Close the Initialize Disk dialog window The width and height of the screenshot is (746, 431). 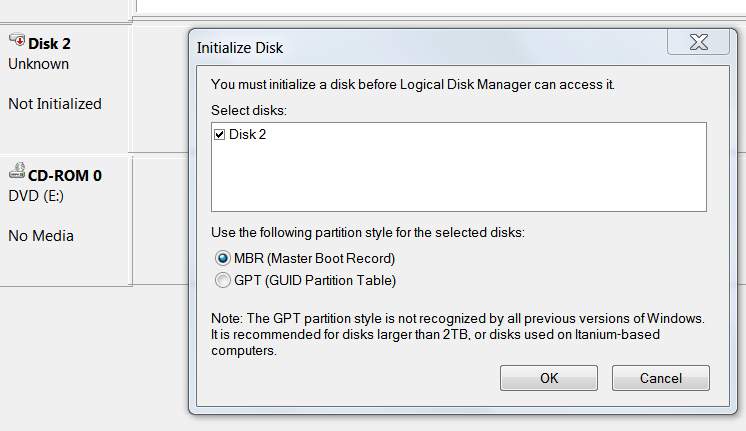[698, 42]
